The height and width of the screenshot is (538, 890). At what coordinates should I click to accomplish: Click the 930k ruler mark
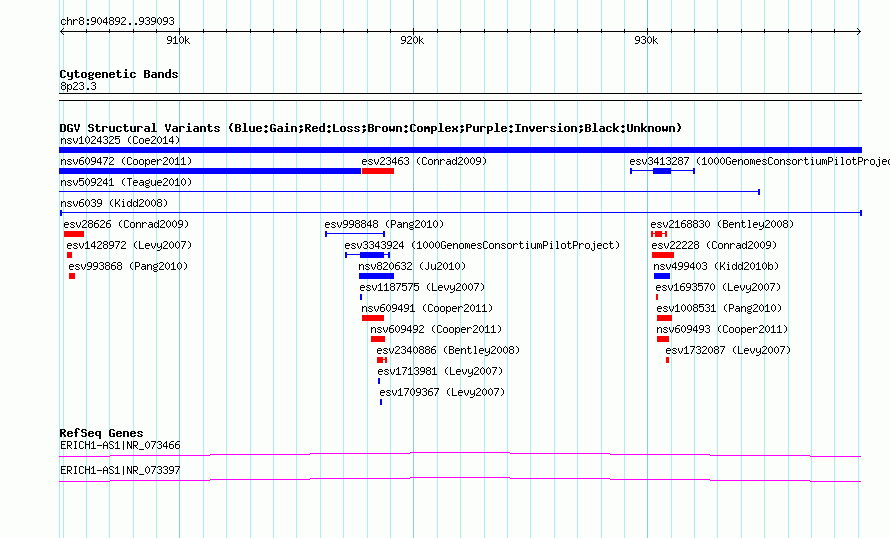click(x=646, y=40)
